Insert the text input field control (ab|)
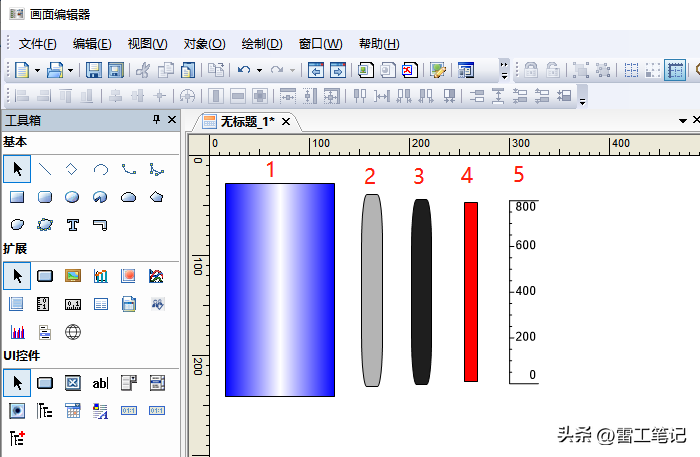Viewport: 700px width, 457px height. point(100,382)
